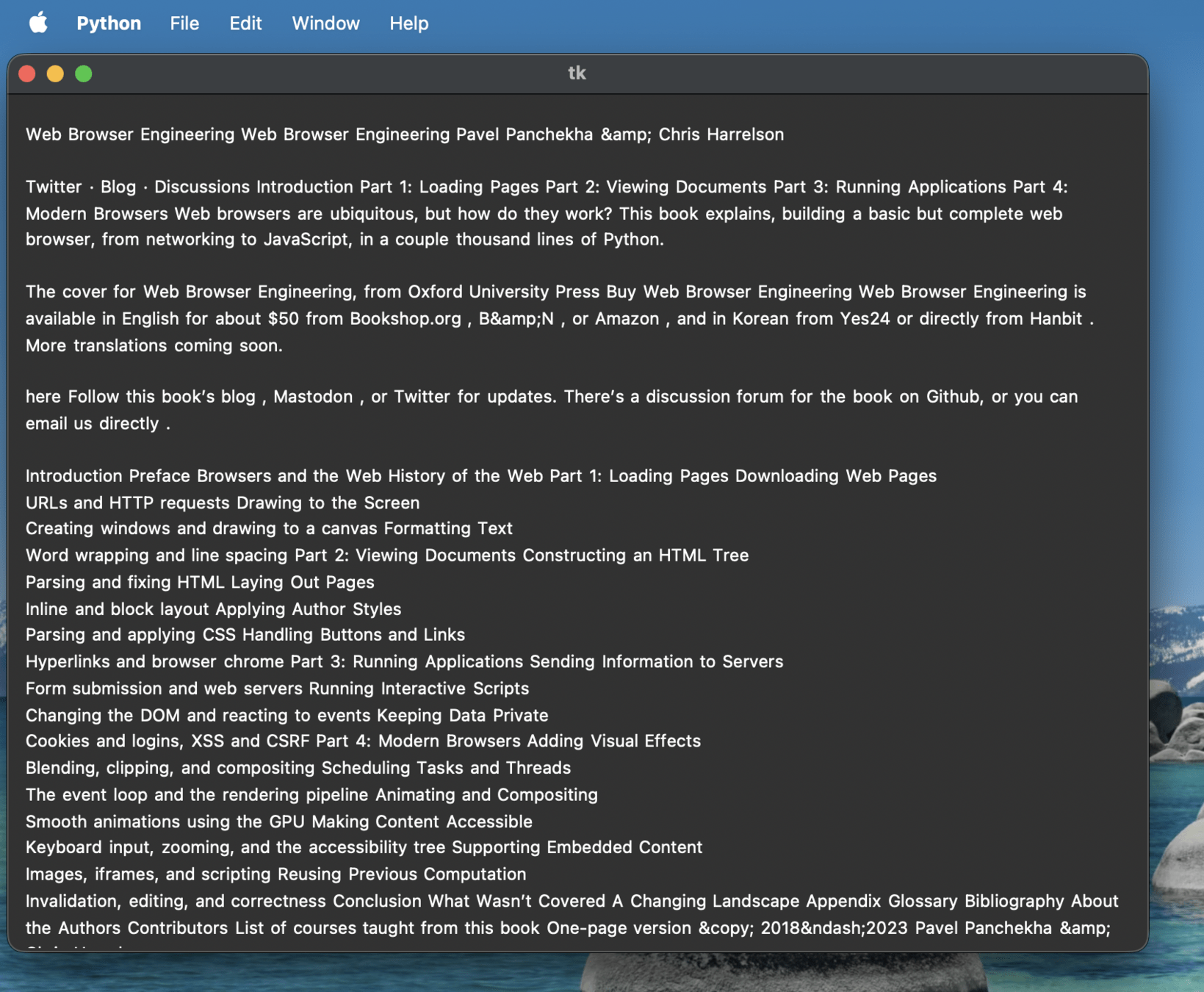1204x992 pixels.
Task: Click 'Parsing and fixing HTML' text
Action: 125,582
